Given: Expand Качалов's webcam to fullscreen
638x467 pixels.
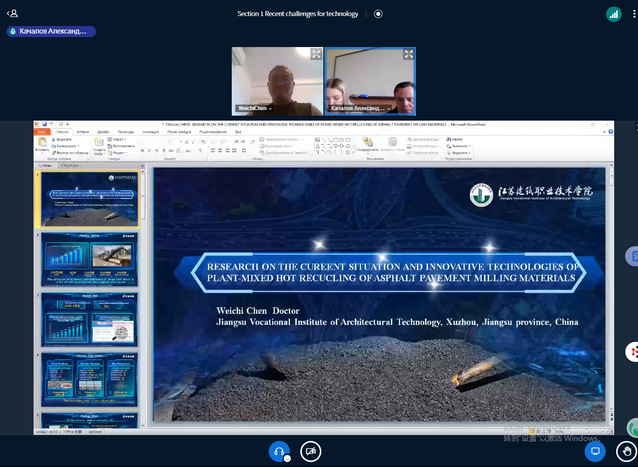Looking at the screenshot, I should [x=408, y=55].
